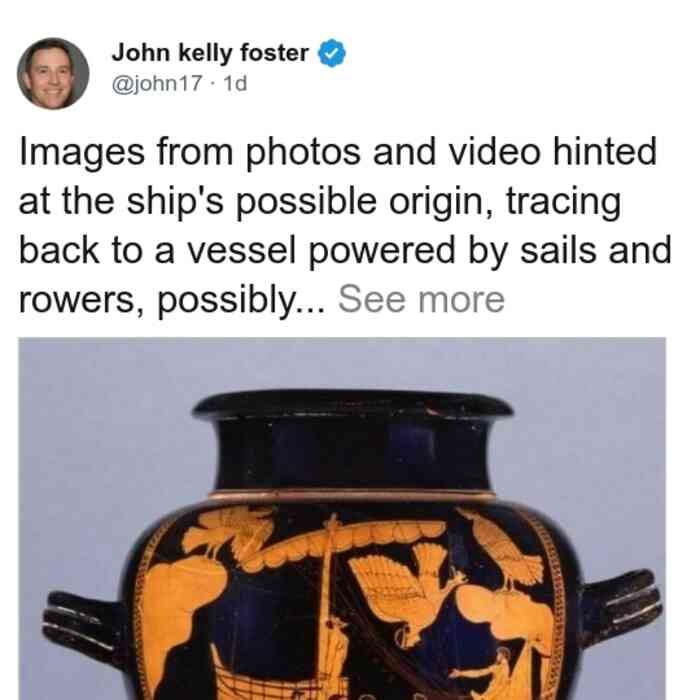Click the ship mast painted on the vase
The height and width of the screenshot is (700, 700).
329,603
